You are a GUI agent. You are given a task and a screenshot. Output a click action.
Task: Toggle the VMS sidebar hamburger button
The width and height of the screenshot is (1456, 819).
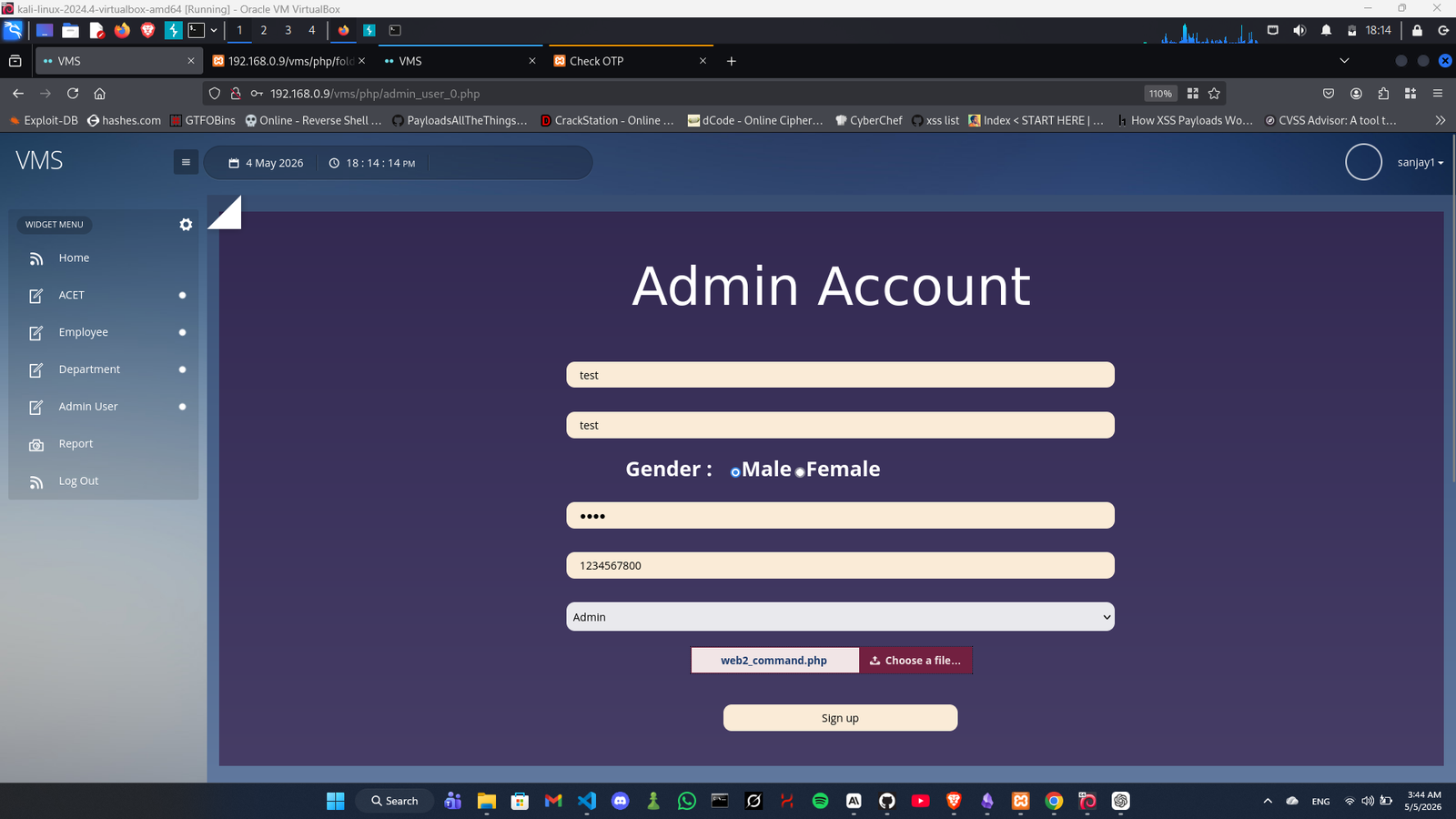point(186,162)
